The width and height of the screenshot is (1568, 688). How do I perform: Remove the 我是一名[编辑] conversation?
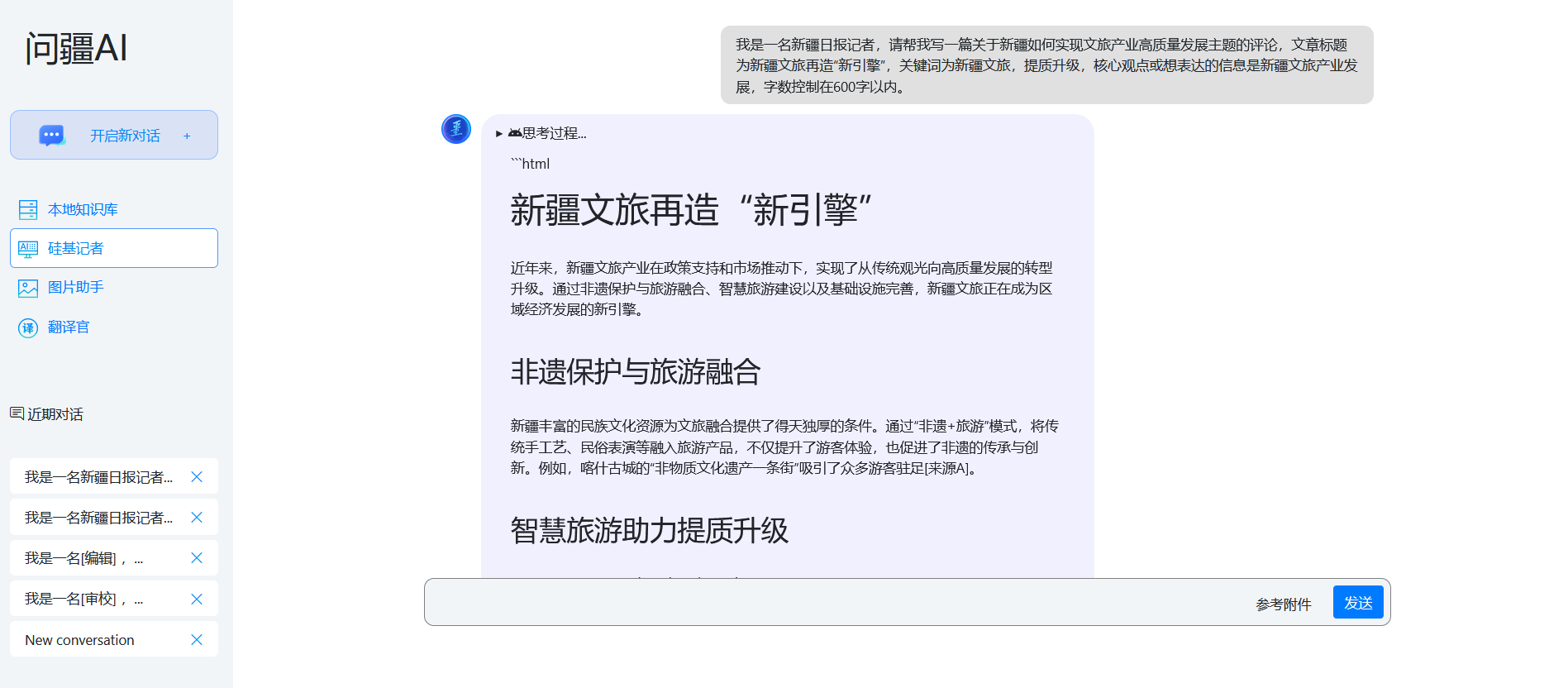(x=197, y=557)
